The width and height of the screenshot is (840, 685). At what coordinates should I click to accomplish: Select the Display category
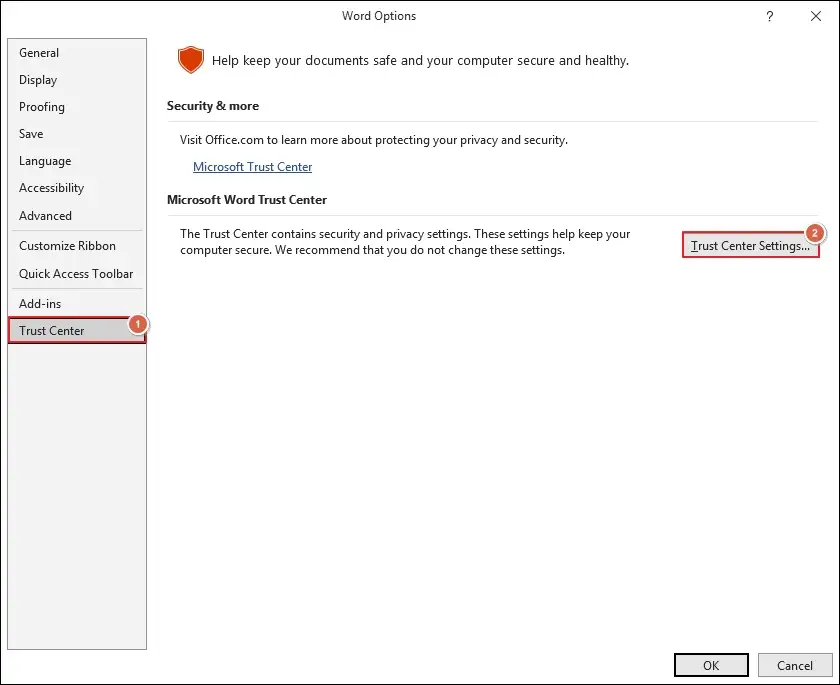click(77, 80)
